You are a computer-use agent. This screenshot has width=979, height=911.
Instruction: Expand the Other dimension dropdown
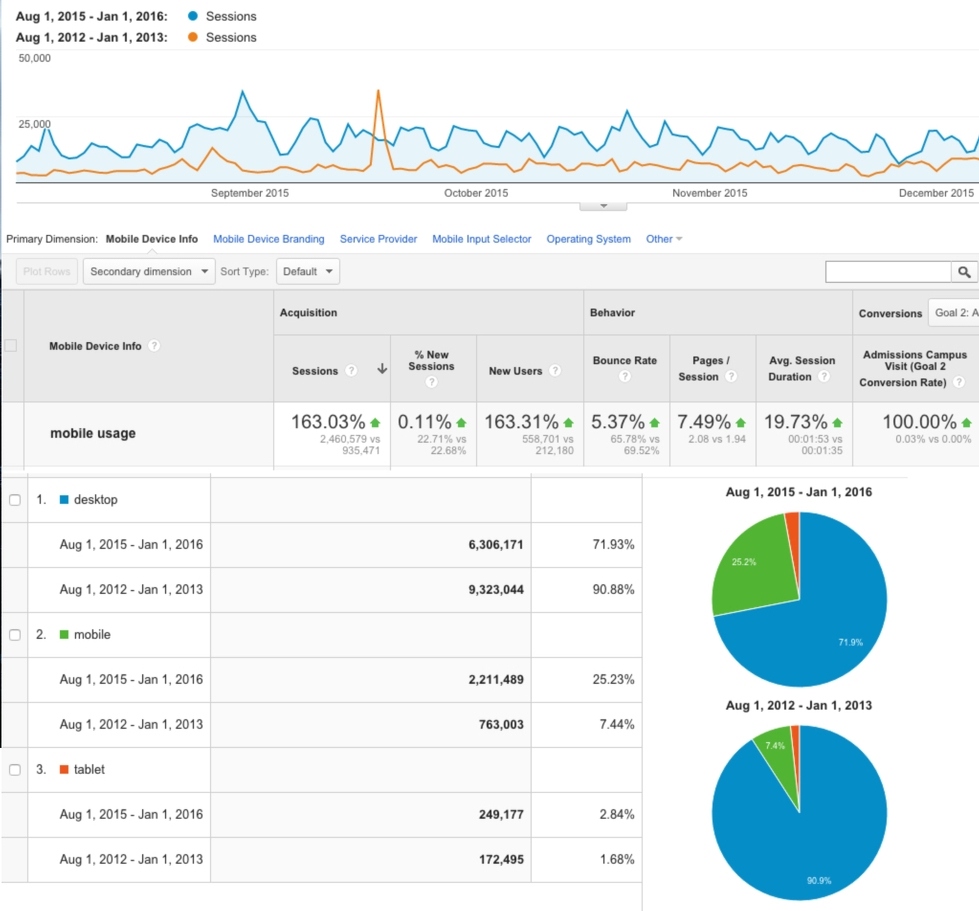[664, 239]
